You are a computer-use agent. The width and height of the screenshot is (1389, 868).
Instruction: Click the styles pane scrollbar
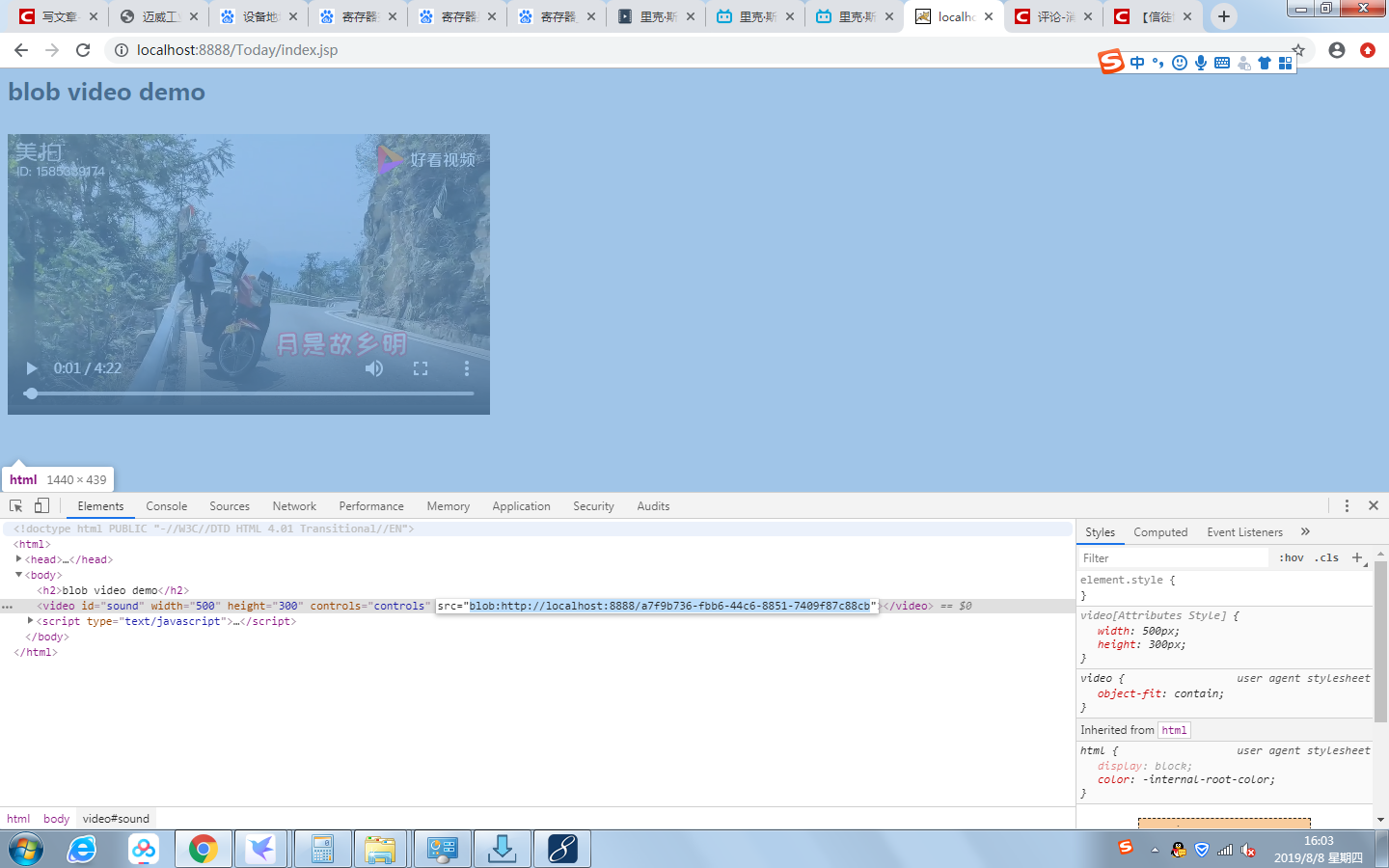pos(1380,641)
